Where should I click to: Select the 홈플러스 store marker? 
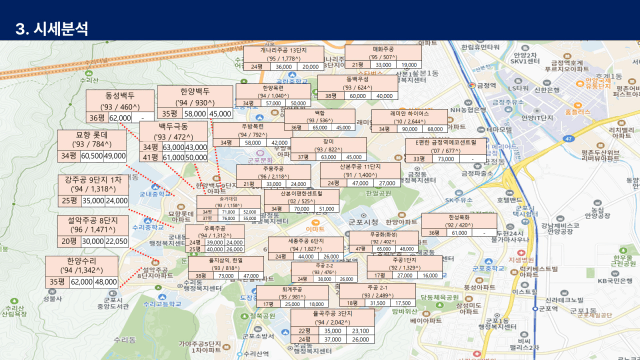pos(578,105)
